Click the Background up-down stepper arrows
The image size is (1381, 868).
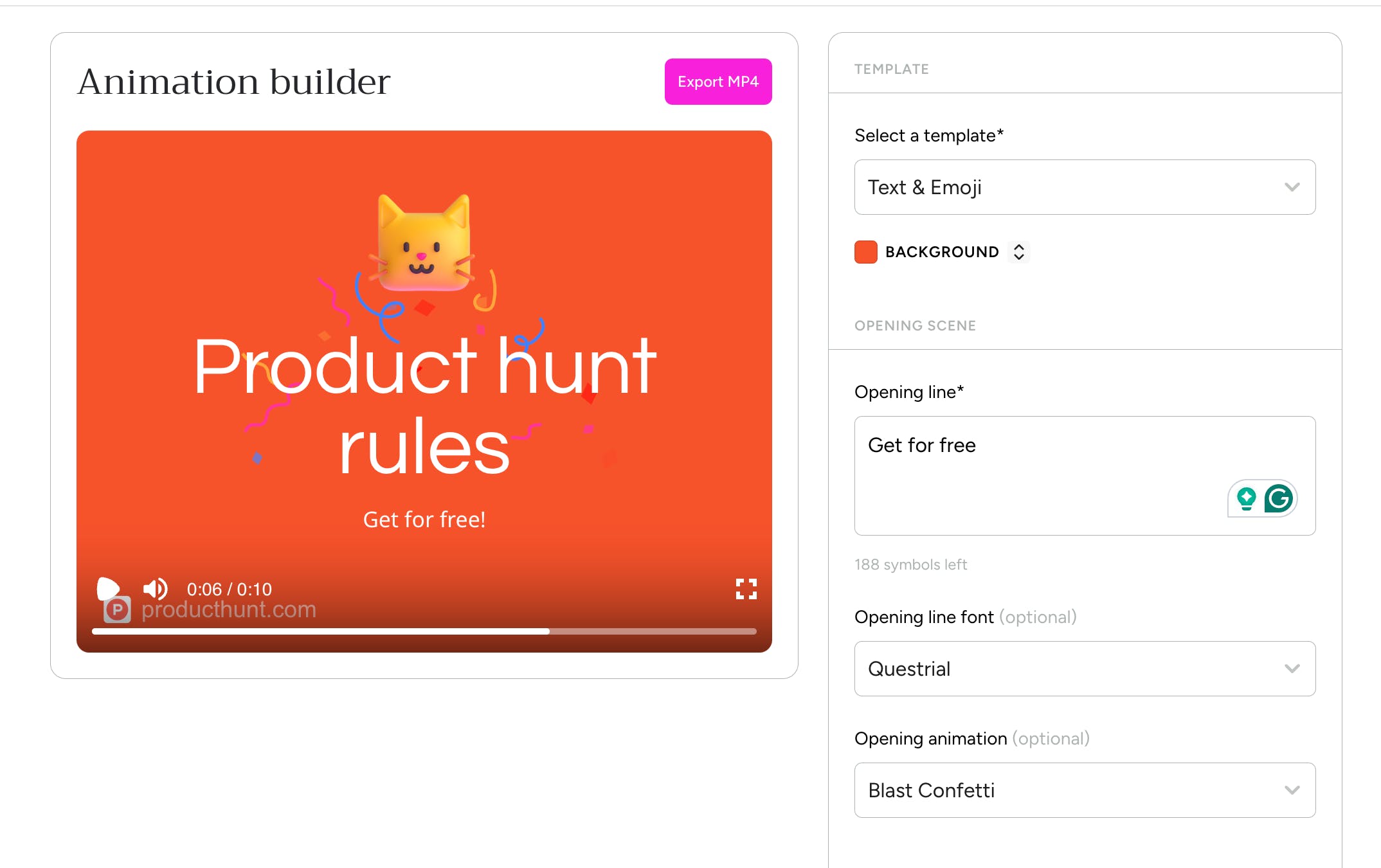click(x=1018, y=252)
